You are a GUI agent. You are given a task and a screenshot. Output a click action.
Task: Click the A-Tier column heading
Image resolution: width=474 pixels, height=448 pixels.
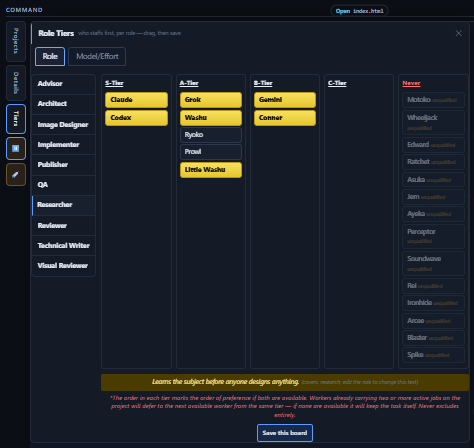(189, 83)
